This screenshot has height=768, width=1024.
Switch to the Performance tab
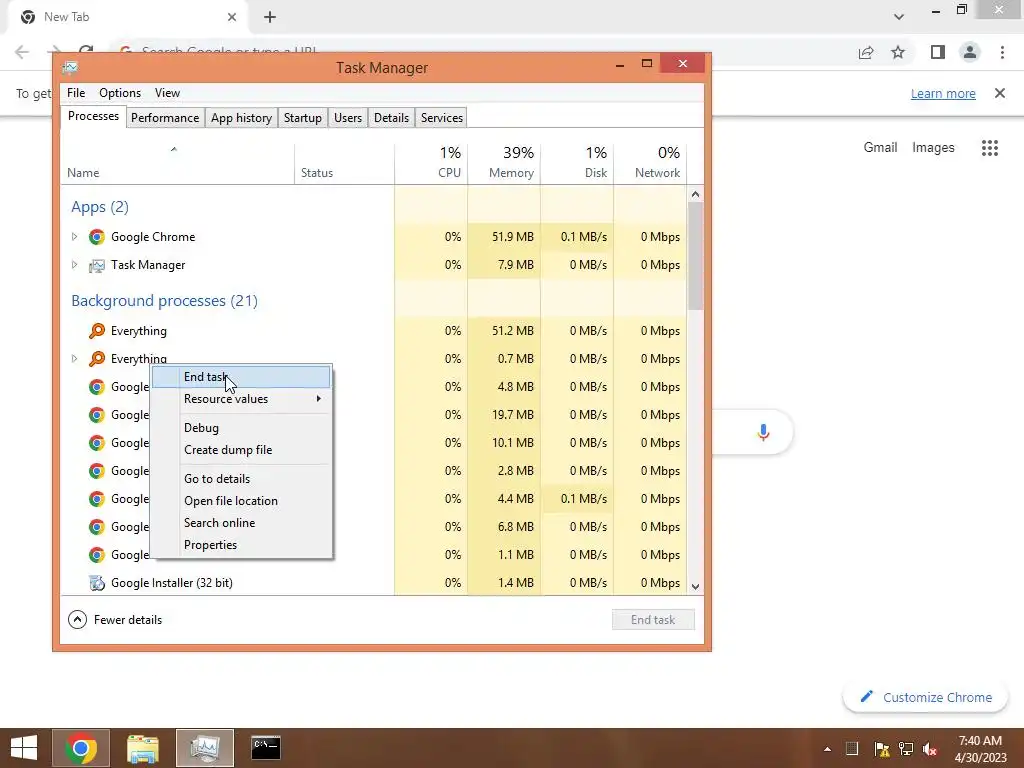pos(165,118)
